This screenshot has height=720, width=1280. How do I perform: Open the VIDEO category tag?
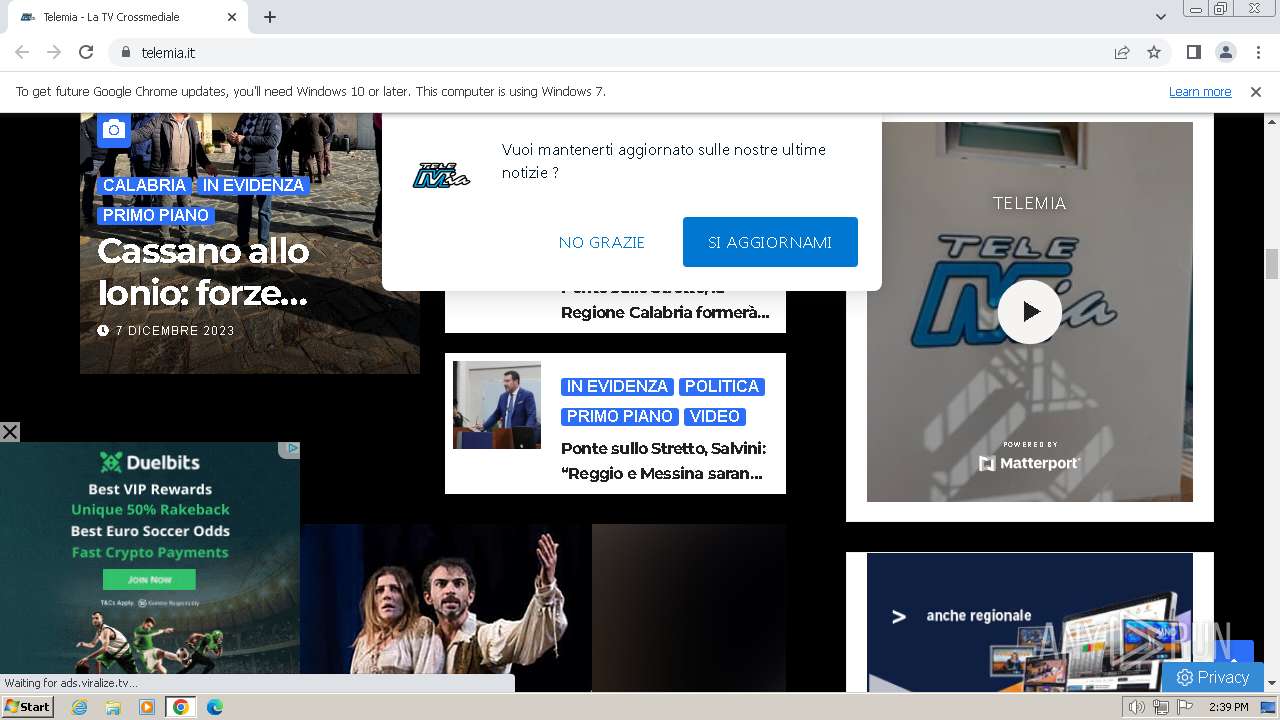(715, 416)
